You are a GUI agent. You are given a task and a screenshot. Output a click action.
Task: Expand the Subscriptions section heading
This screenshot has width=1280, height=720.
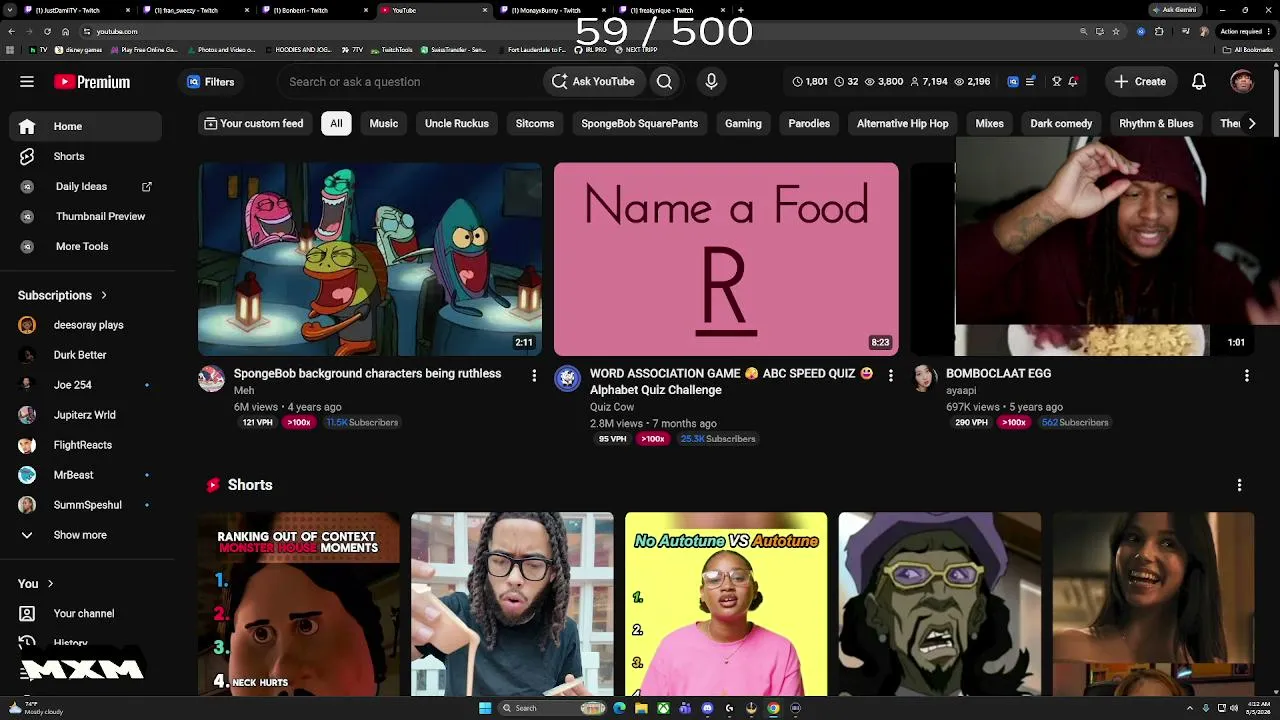pyautogui.click(x=62, y=296)
